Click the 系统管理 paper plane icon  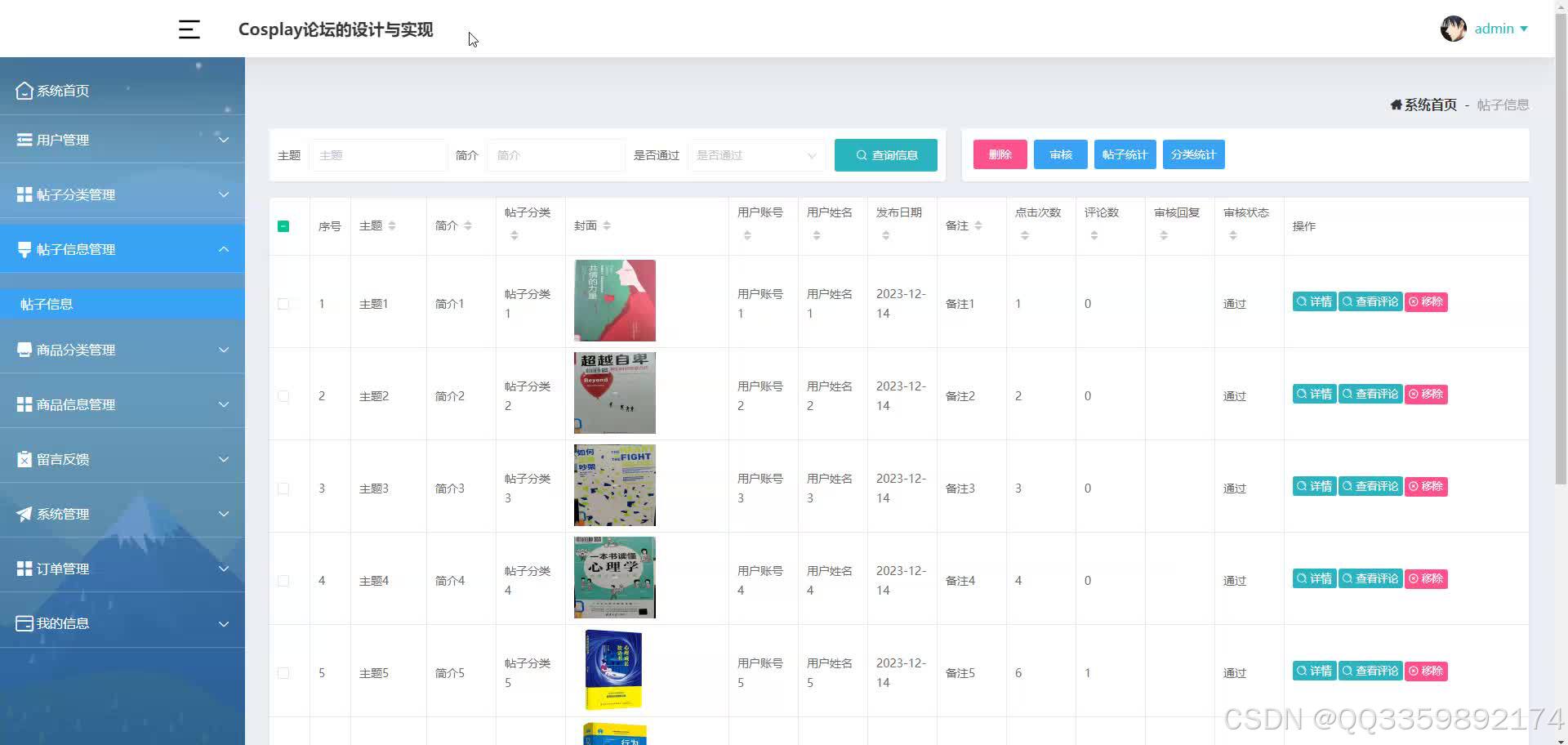click(24, 514)
